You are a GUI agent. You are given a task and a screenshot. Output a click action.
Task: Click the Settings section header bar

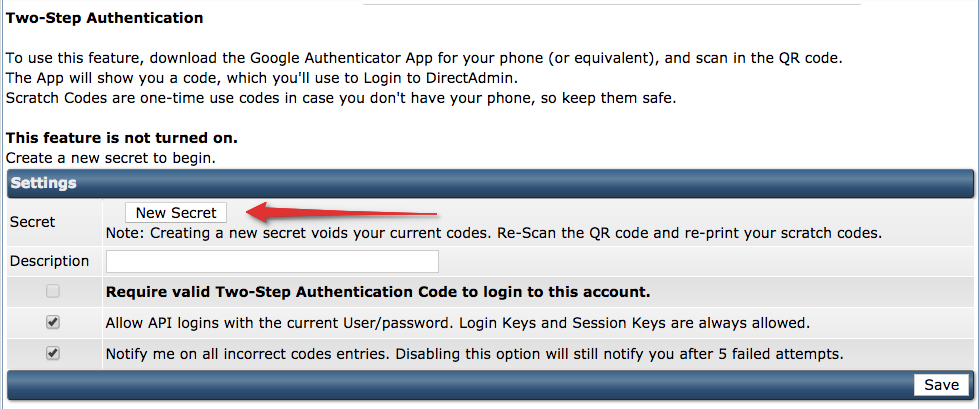point(489,183)
